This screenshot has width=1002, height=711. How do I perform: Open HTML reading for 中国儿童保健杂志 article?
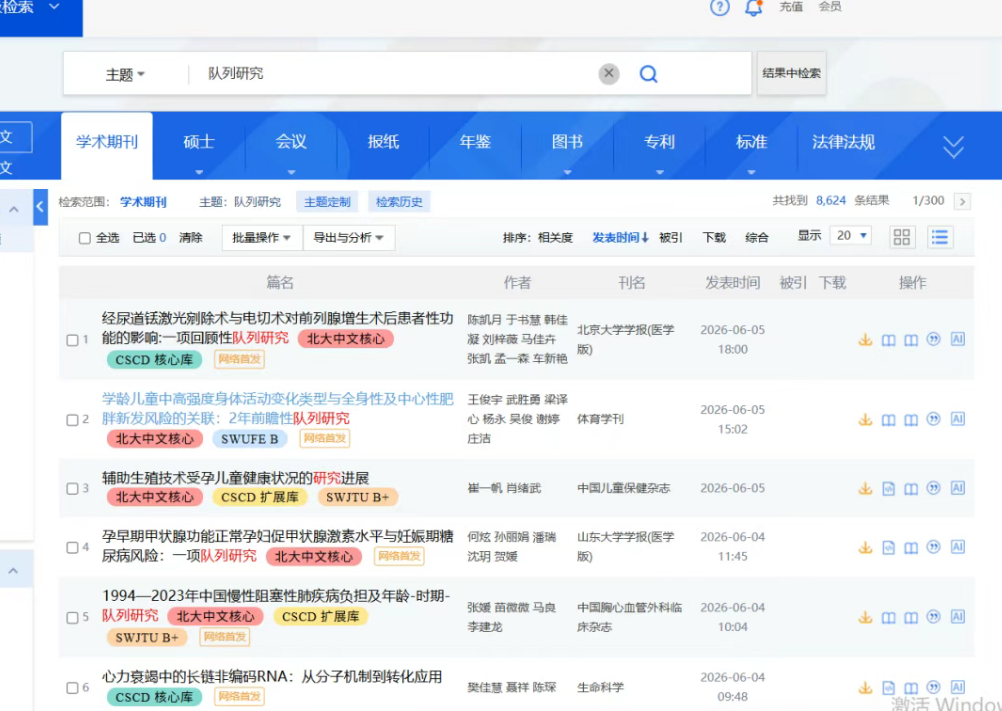(x=888, y=488)
